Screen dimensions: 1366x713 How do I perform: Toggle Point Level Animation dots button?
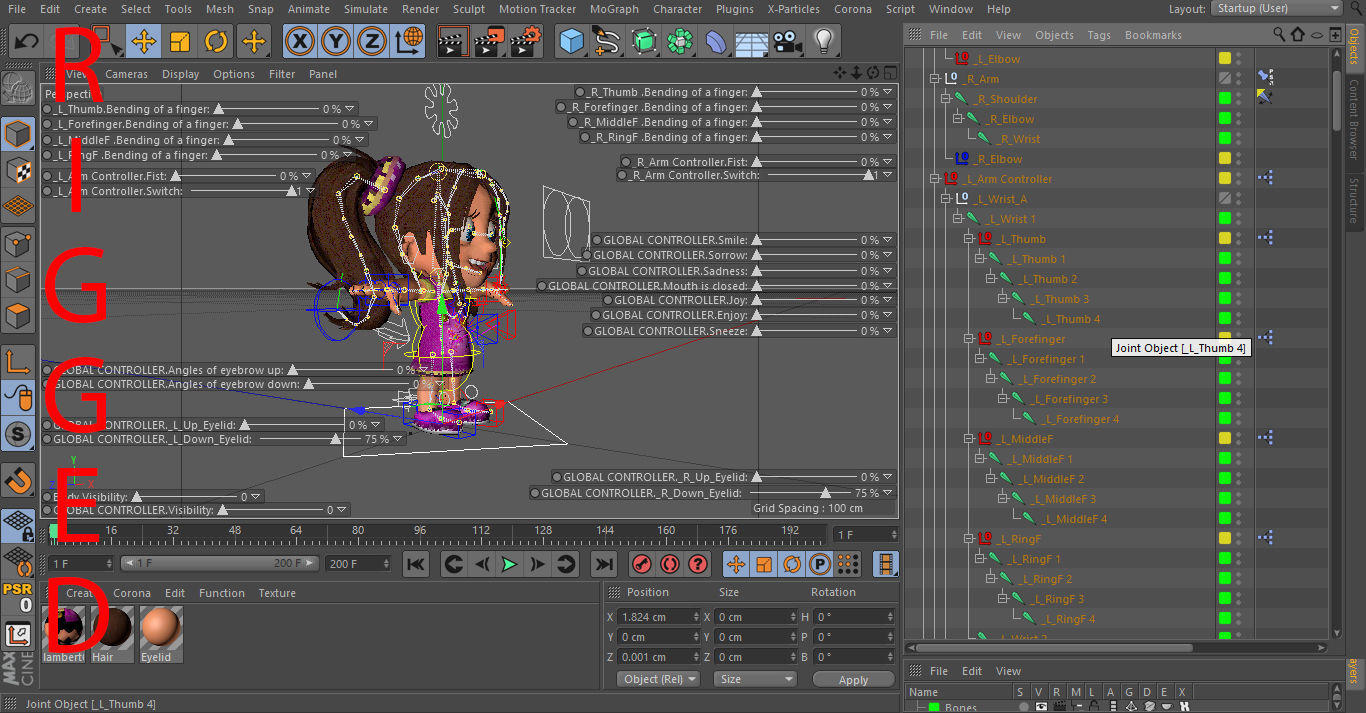847,564
